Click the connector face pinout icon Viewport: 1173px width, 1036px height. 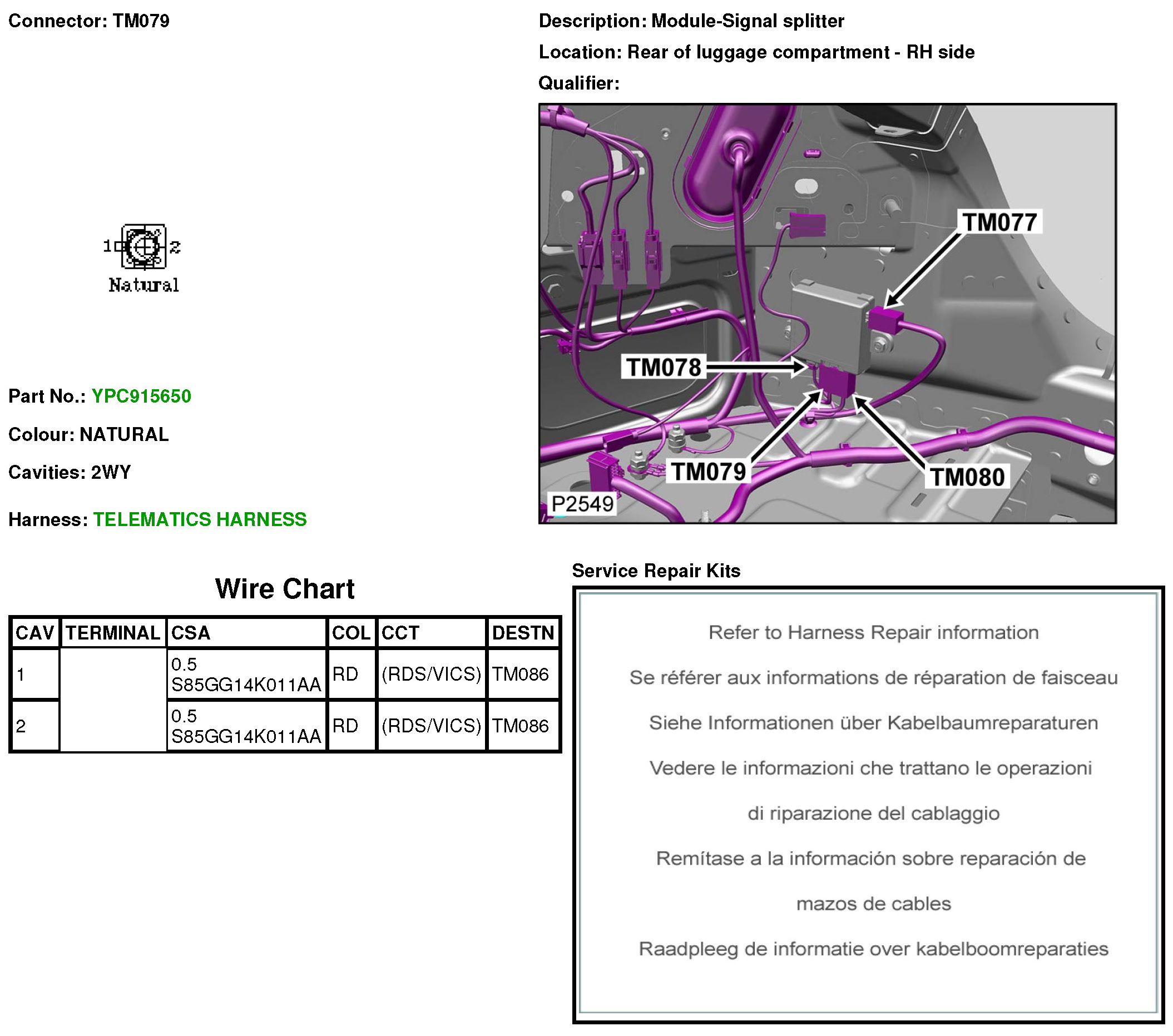143,247
